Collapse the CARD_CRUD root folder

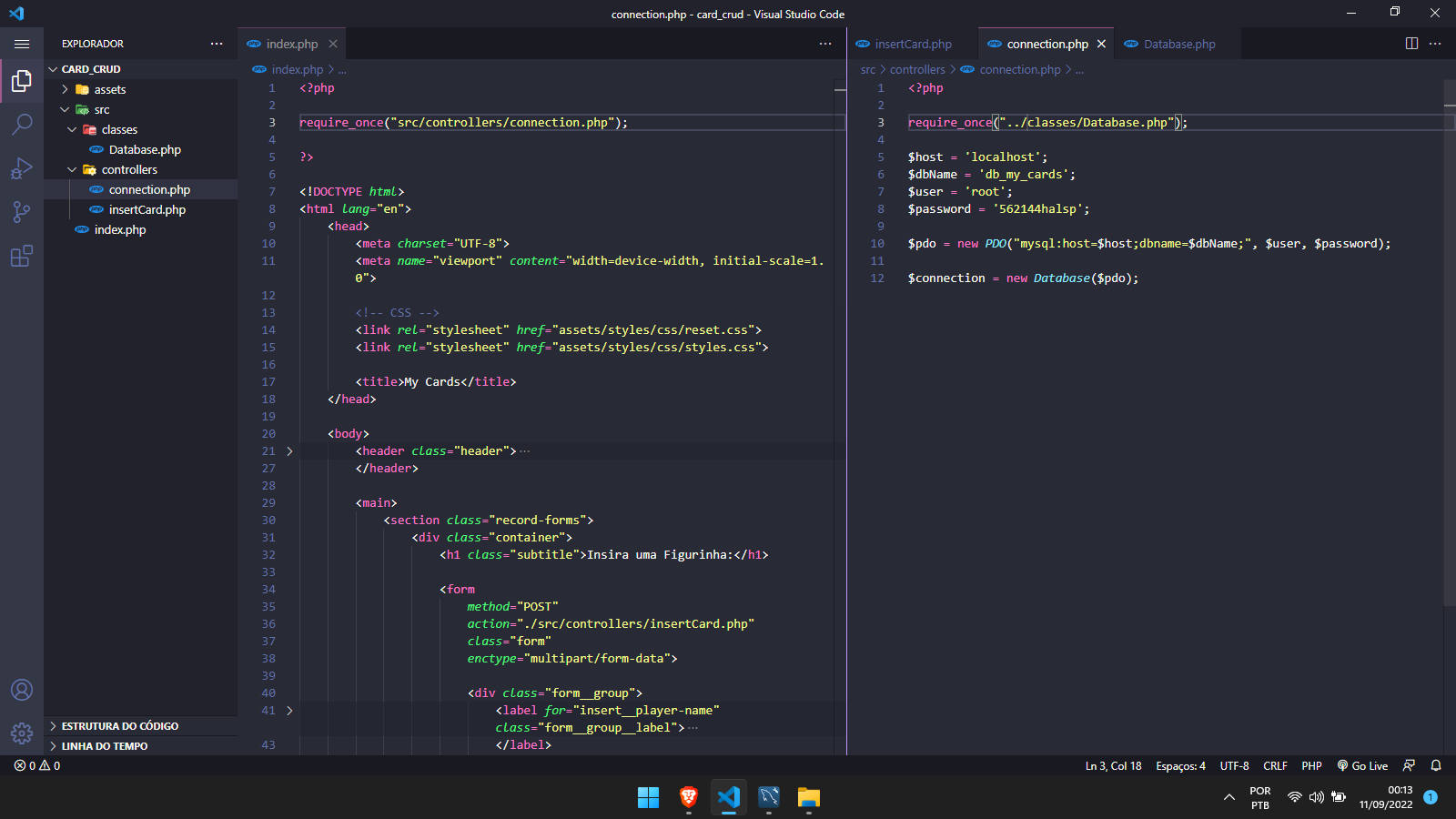[53, 69]
